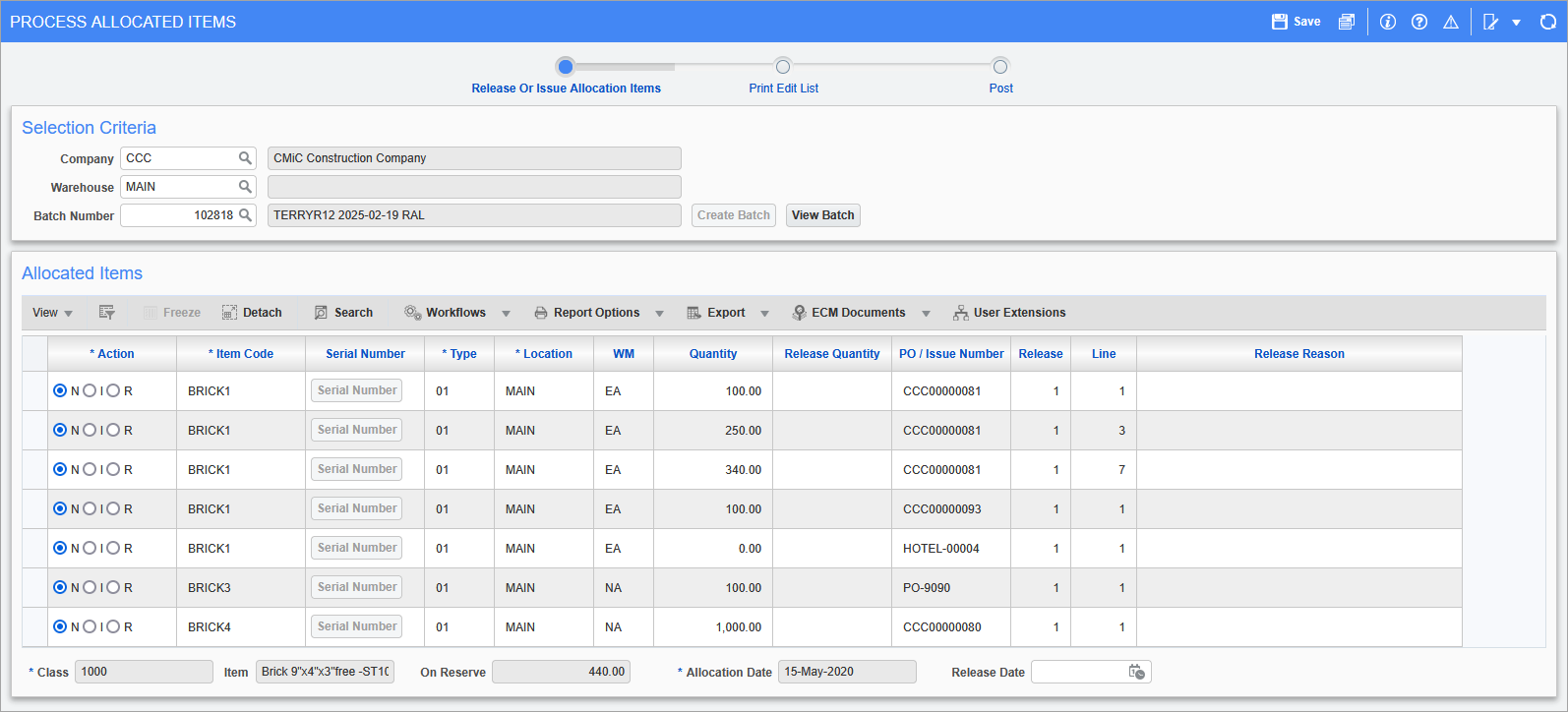Expand the ECM Documents dropdown arrow
Screen dimensions: 1568x712
(926, 314)
